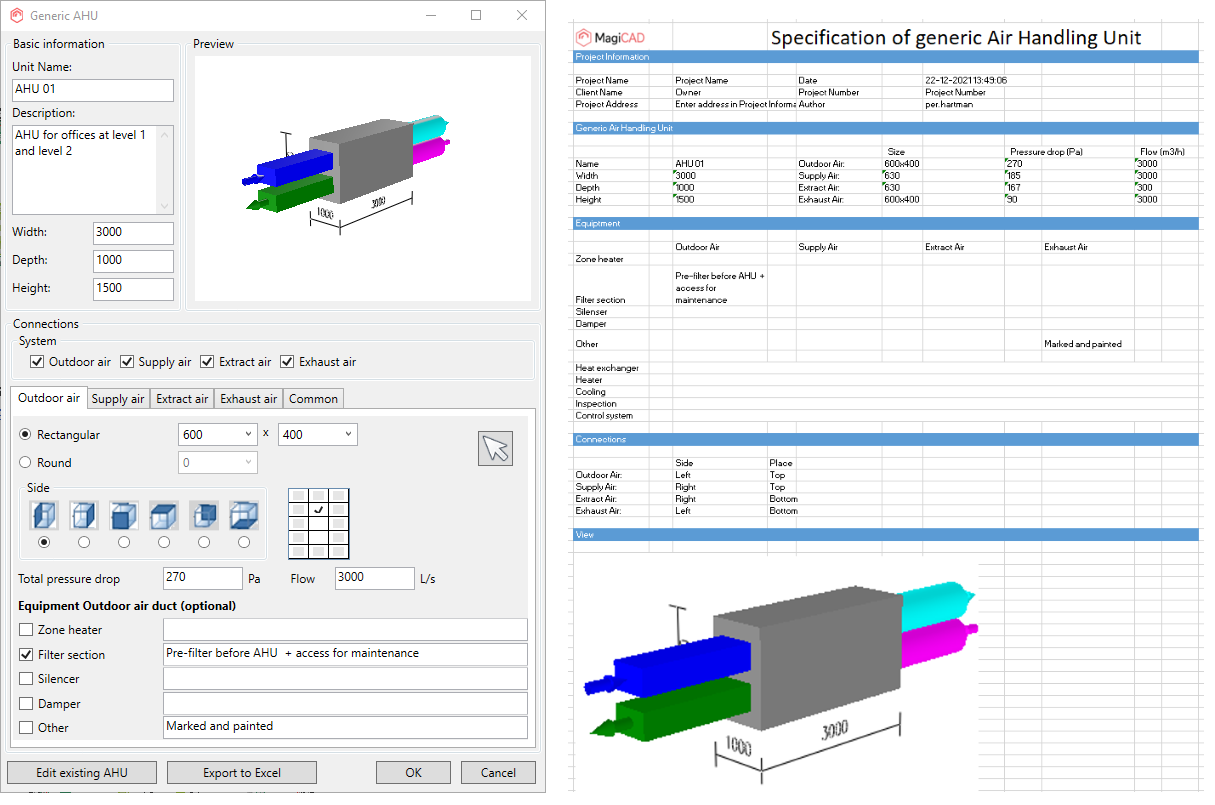Select the back side cube icon

click(204, 516)
